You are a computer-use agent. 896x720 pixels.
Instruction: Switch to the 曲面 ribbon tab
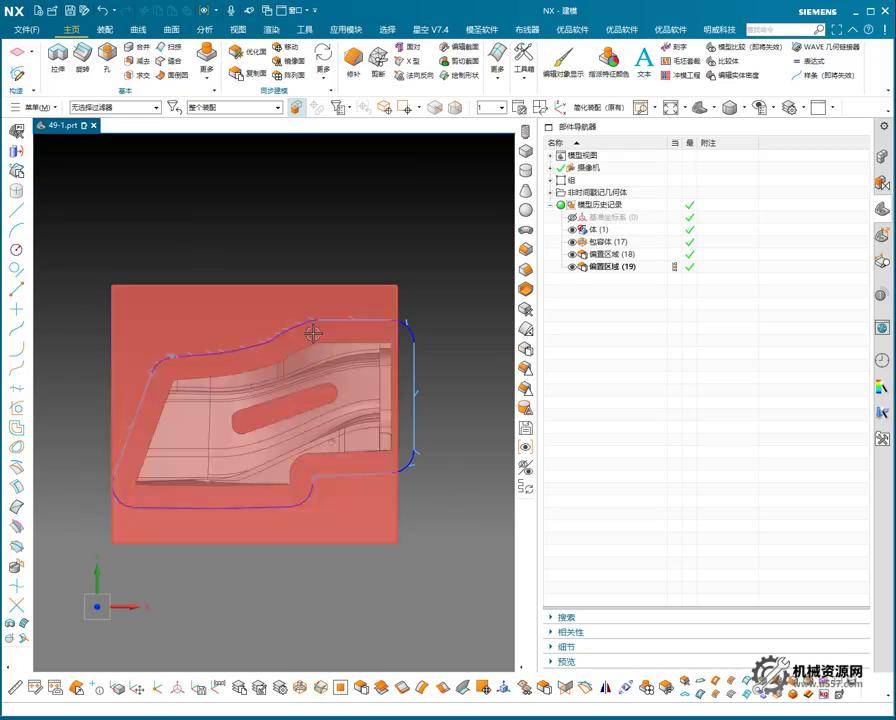(171, 30)
